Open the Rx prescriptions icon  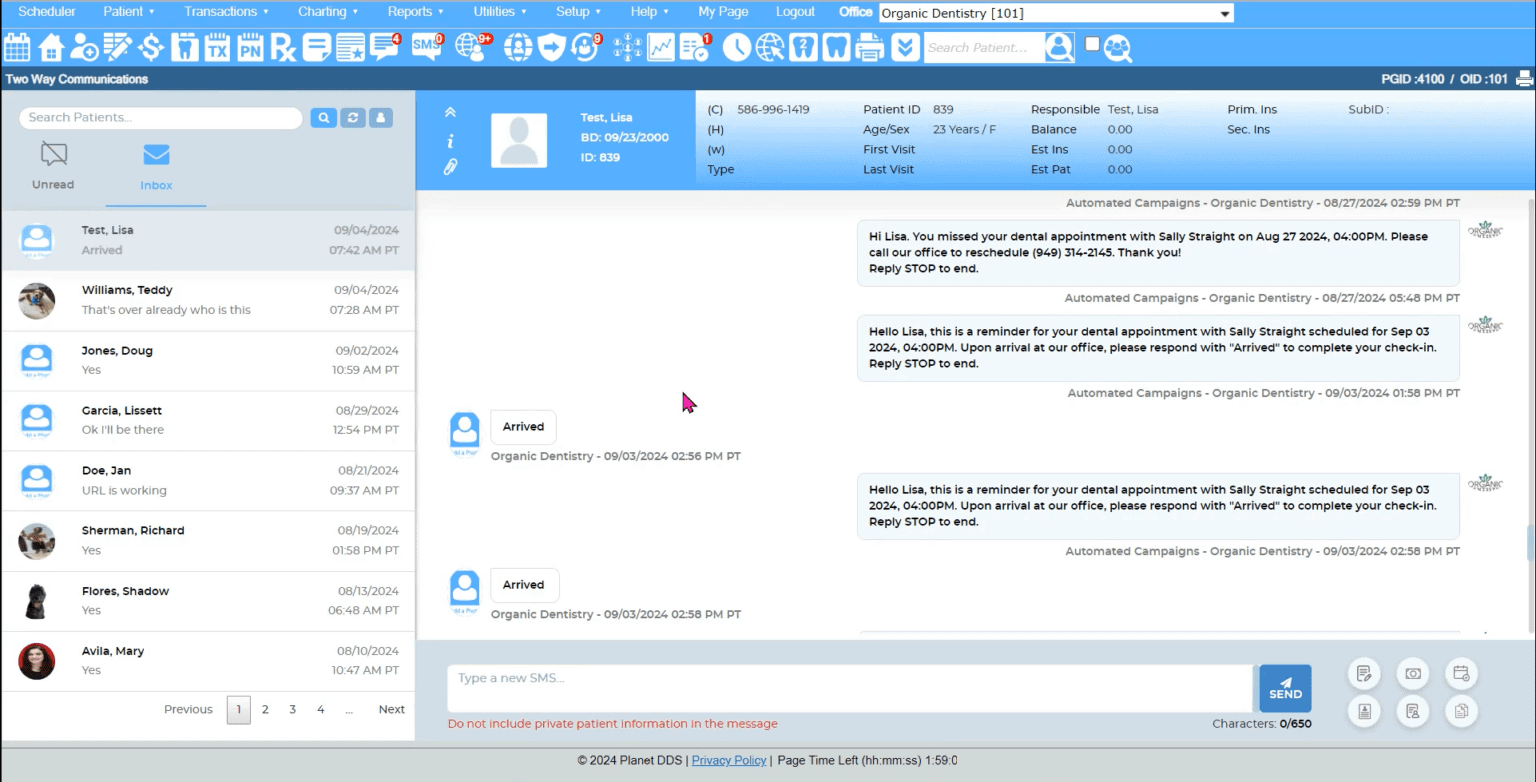point(283,46)
